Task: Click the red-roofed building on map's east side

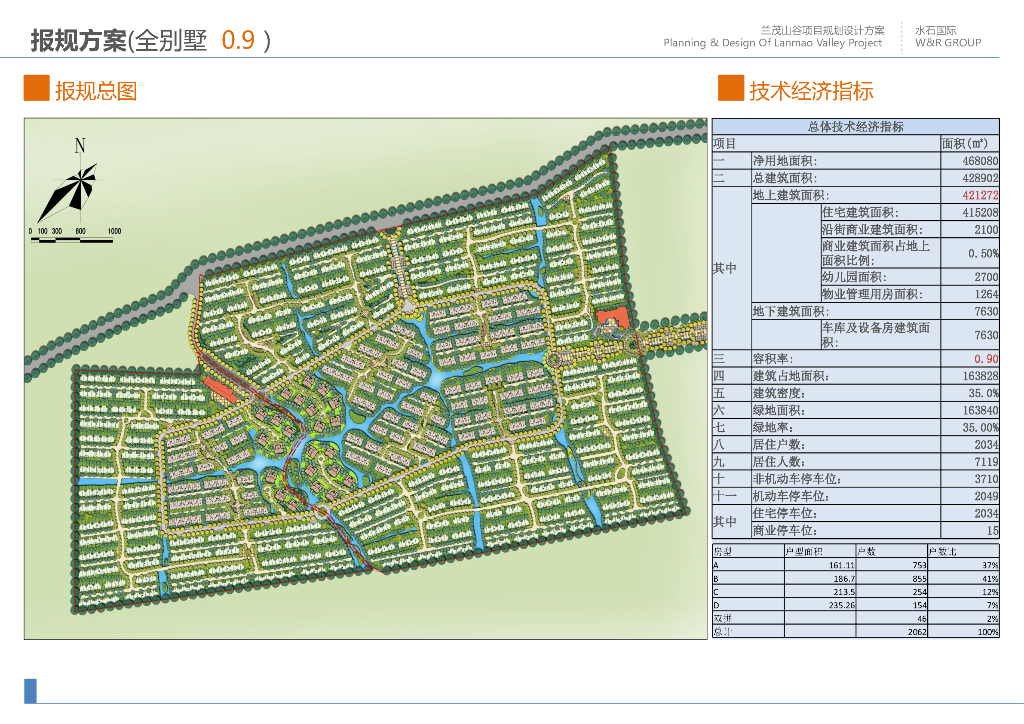Action: click(611, 319)
